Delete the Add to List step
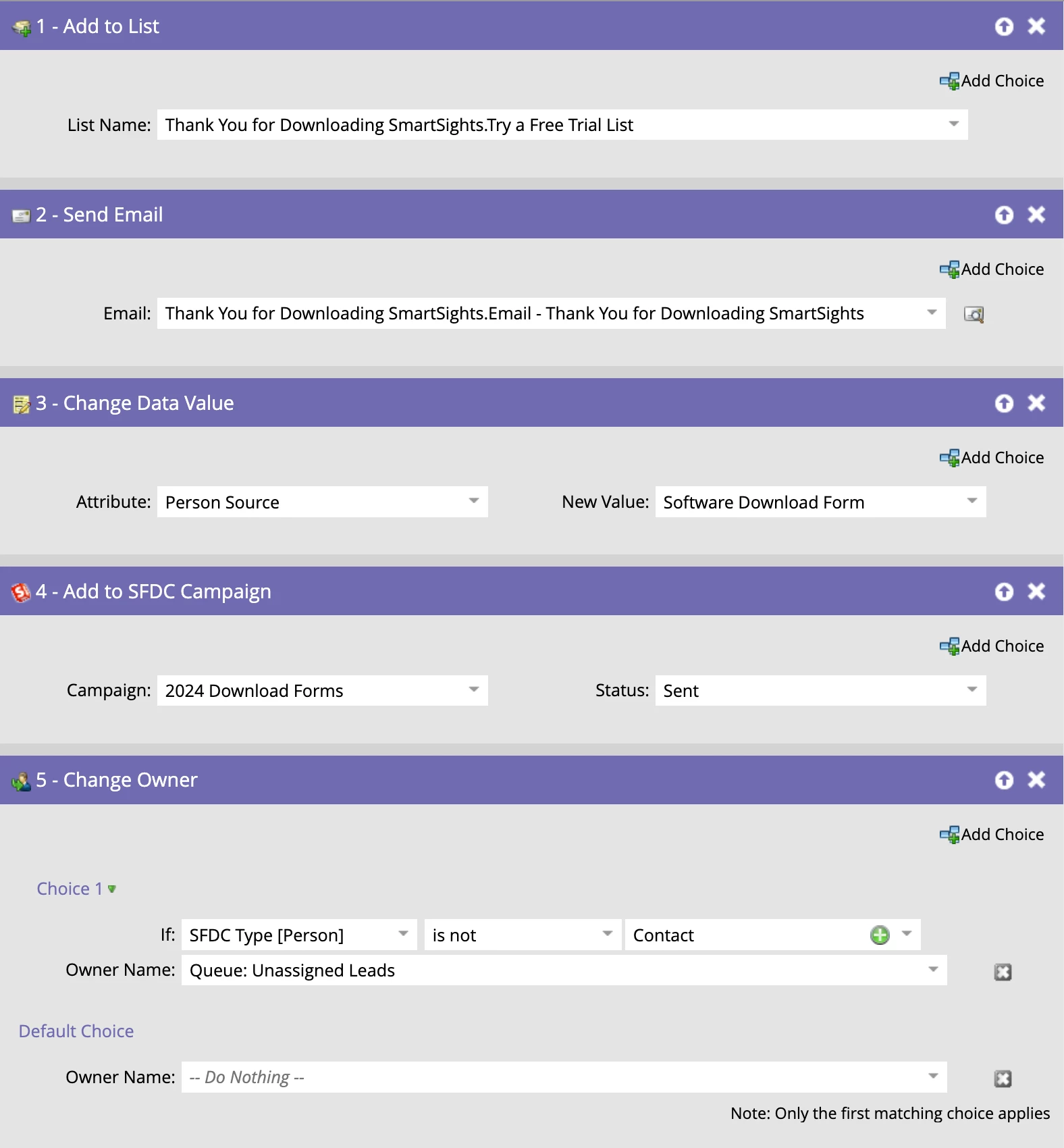This screenshot has width=1064, height=1148. [1036, 26]
